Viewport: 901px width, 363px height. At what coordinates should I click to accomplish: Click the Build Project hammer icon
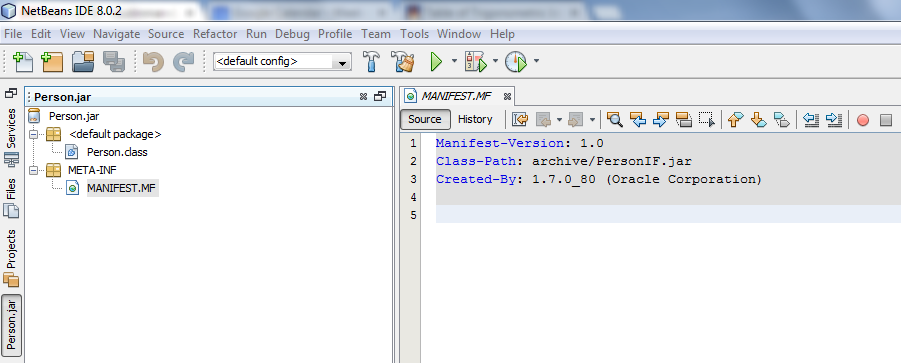point(372,61)
